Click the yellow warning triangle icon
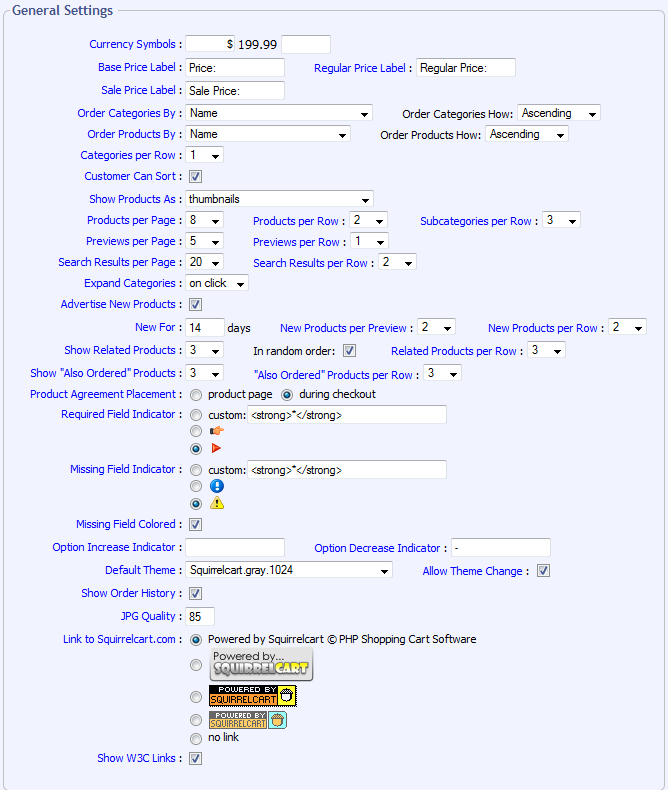The height and width of the screenshot is (790, 668). [216, 504]
